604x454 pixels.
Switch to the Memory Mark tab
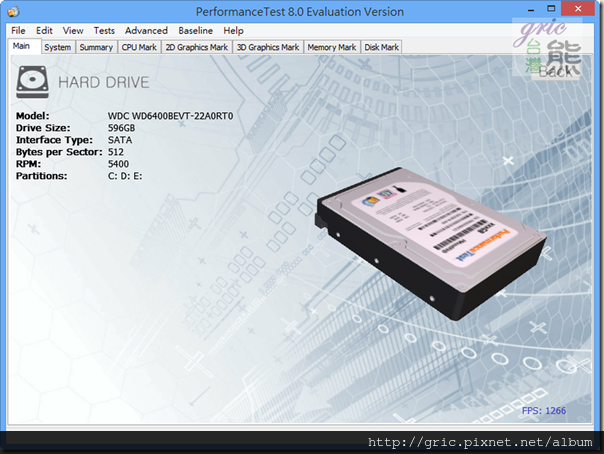[x=332, y=47]
